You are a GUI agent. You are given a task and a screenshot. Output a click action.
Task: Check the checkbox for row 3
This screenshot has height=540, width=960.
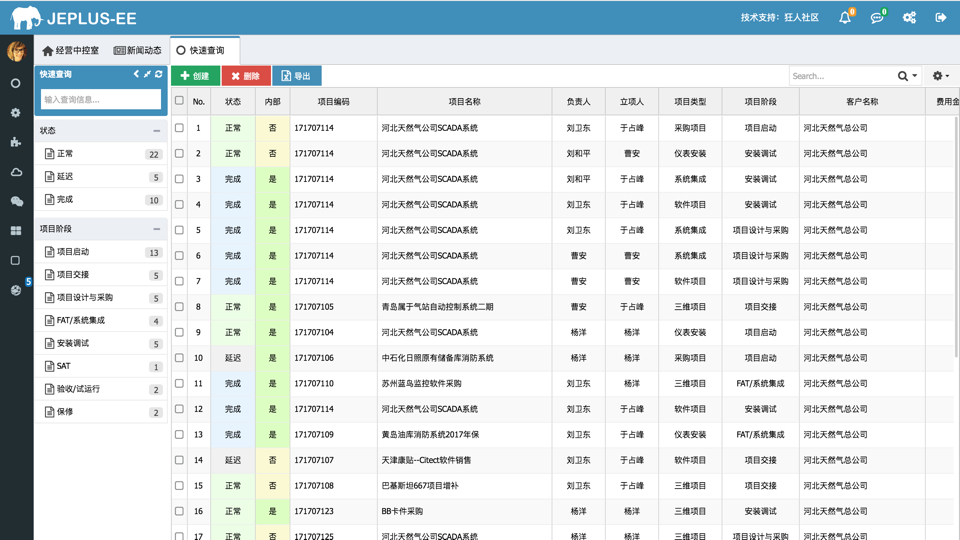[180, 179]
